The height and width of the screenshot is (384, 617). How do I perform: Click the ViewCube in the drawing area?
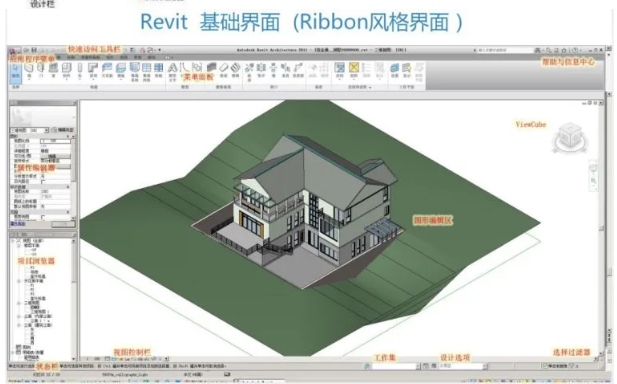point(570,138)
